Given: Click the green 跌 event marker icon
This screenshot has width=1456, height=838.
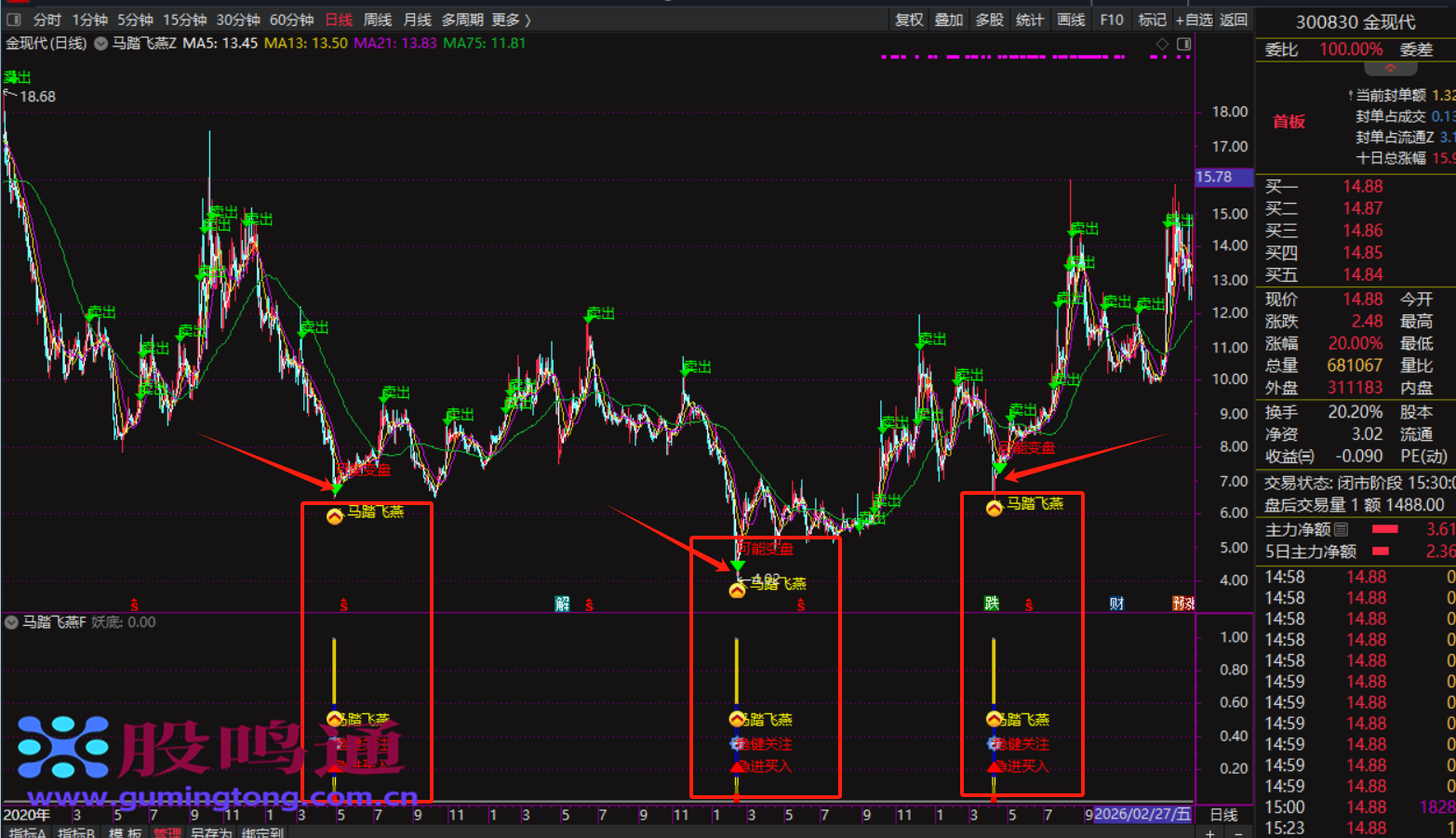Looking at the screenshot, I should [992, 604].
